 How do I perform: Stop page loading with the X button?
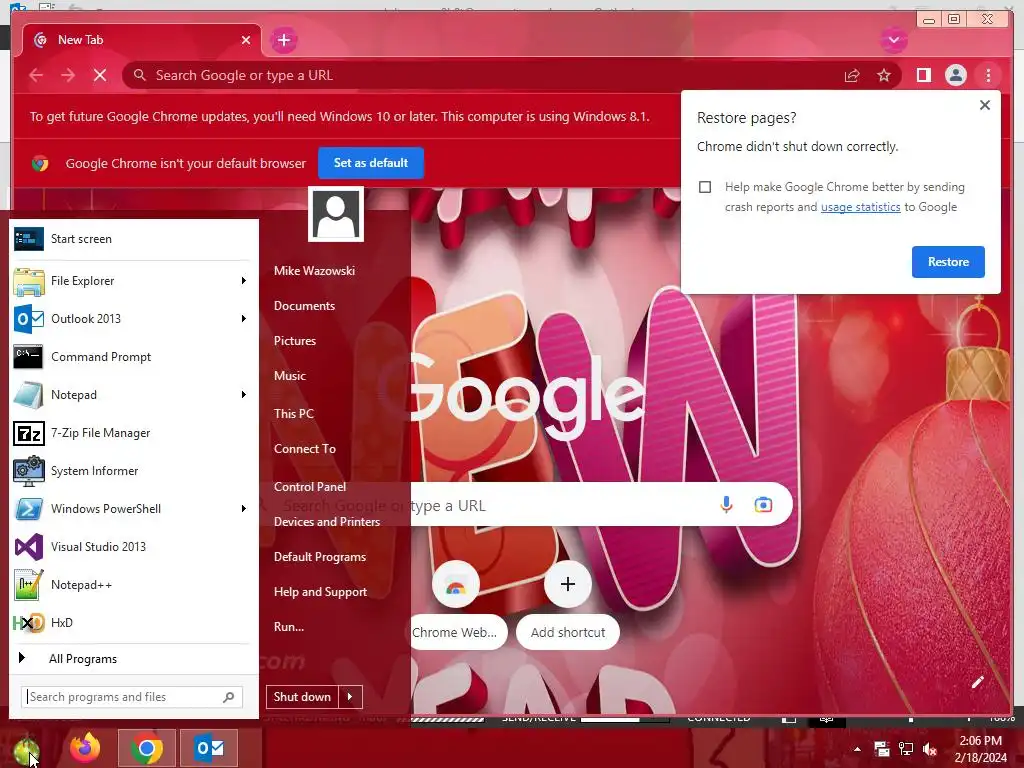pyautogui.click(x=100, y=75)
